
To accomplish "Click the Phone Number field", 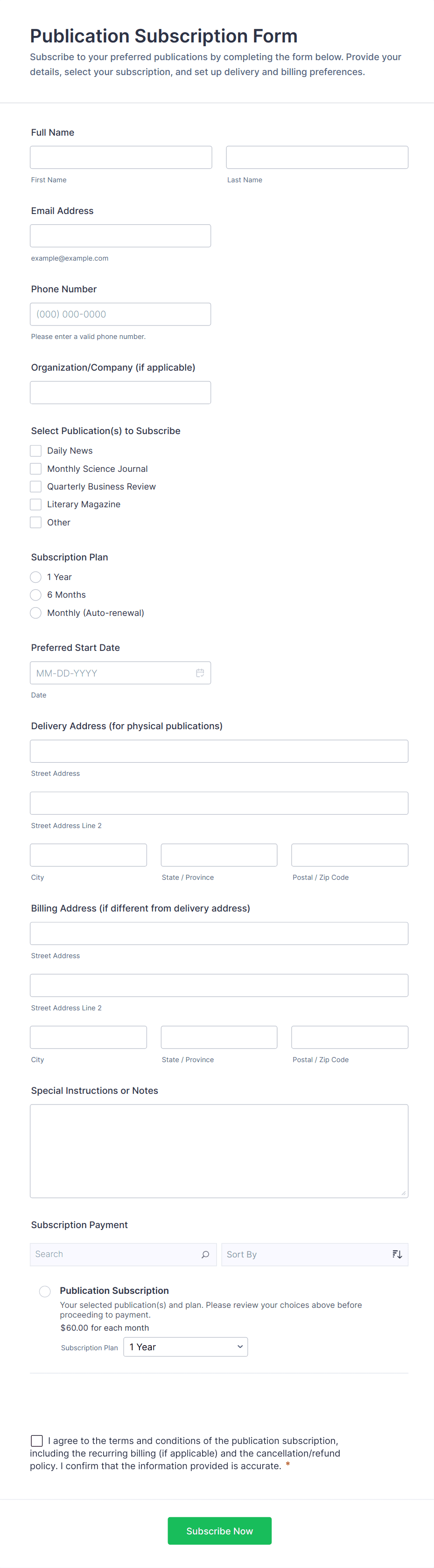I will (x=120, y=314).
